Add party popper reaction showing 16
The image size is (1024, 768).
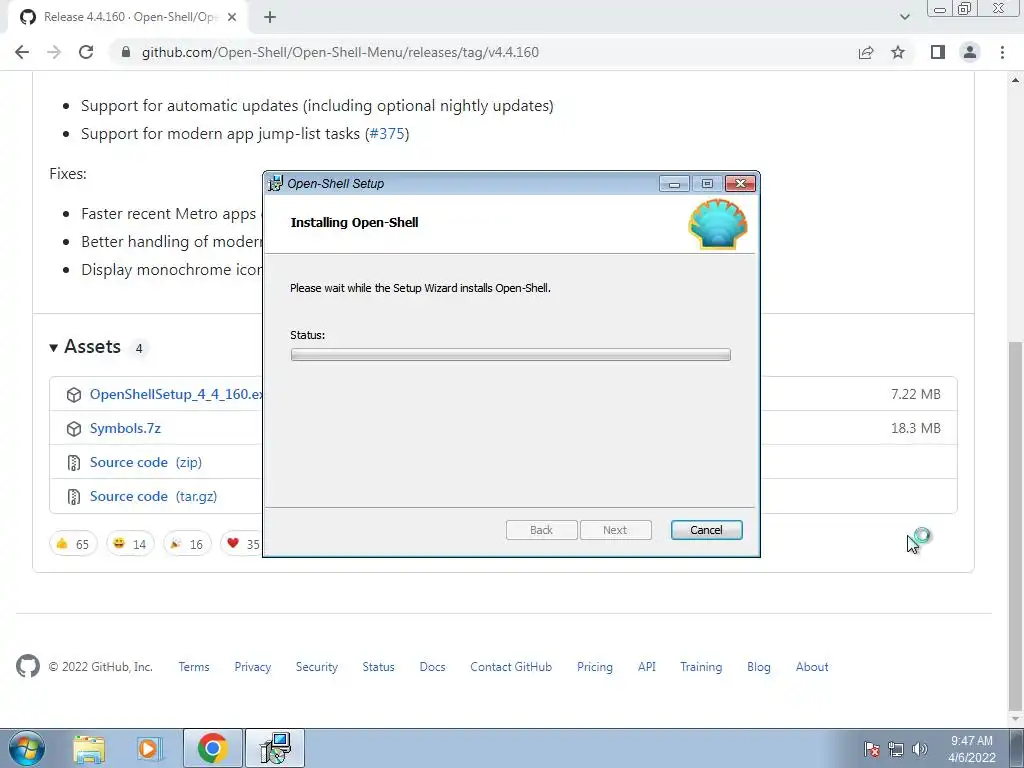tap(187, 544)
